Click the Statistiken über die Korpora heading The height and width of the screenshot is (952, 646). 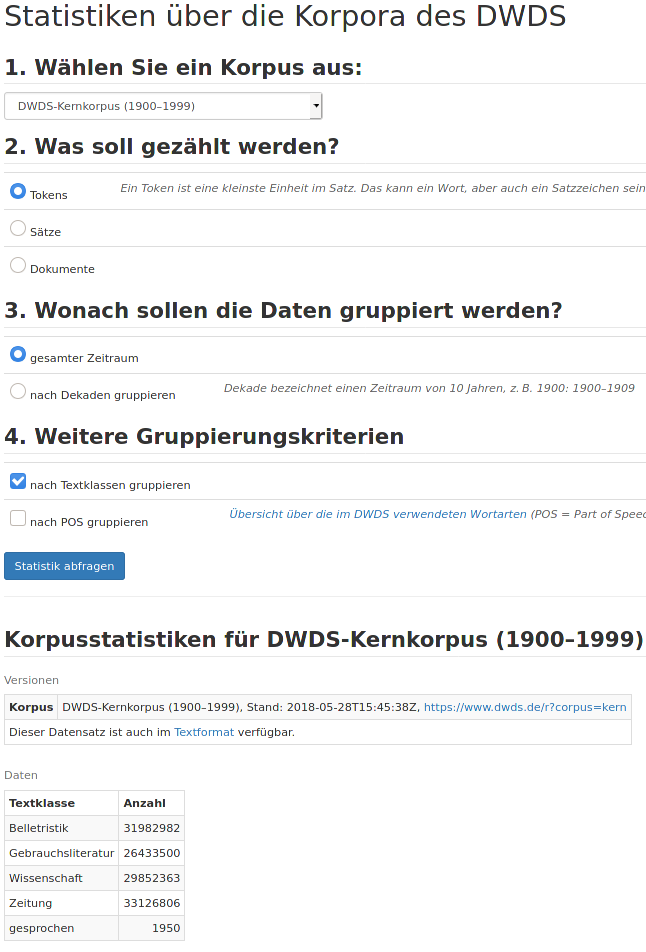click(x=285, y=16)
